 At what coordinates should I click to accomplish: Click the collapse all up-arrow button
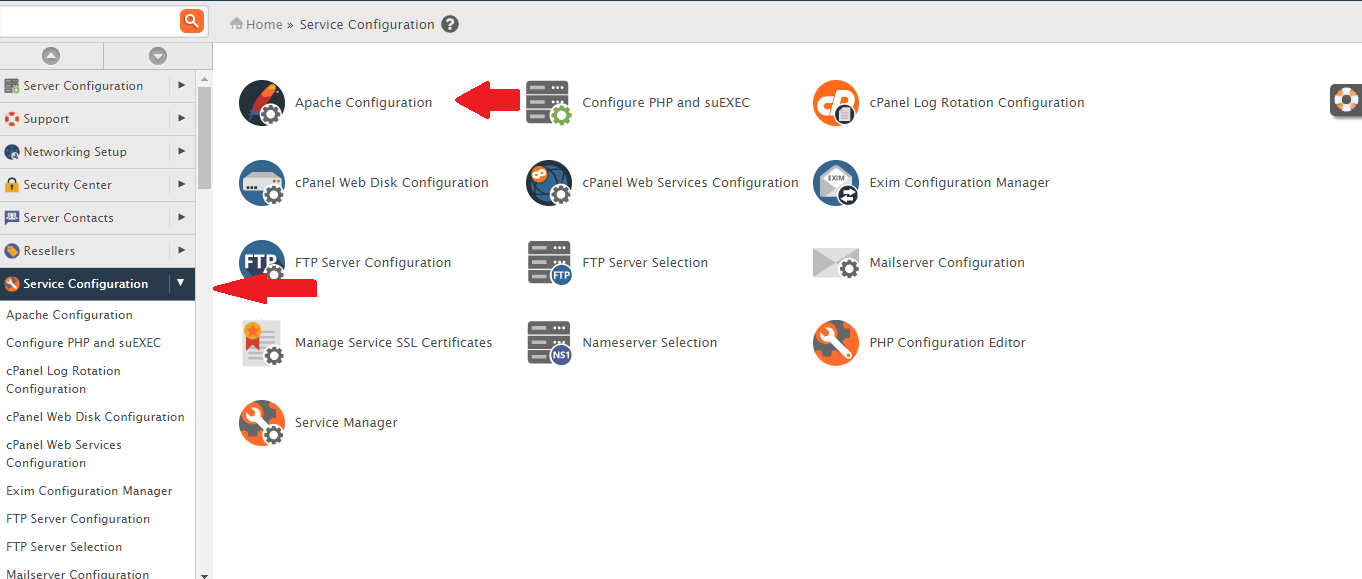click(x=51, y=56)
